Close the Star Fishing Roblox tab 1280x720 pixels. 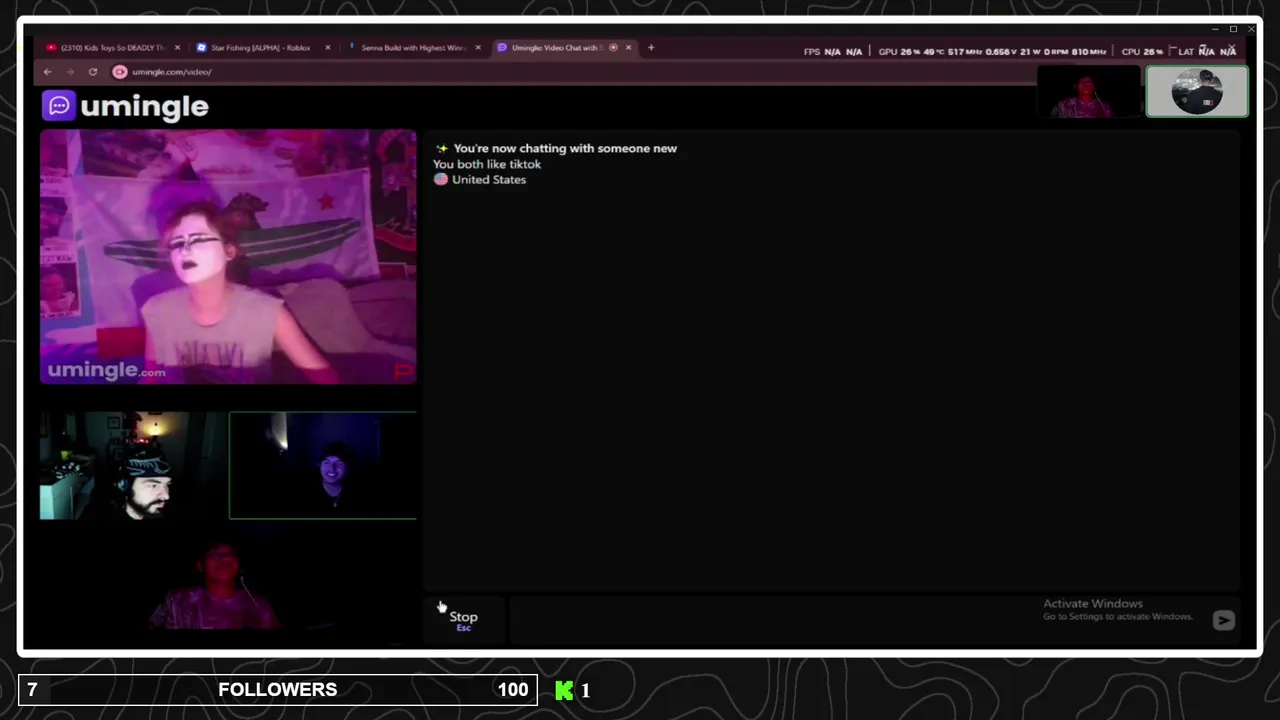(327, 47)
